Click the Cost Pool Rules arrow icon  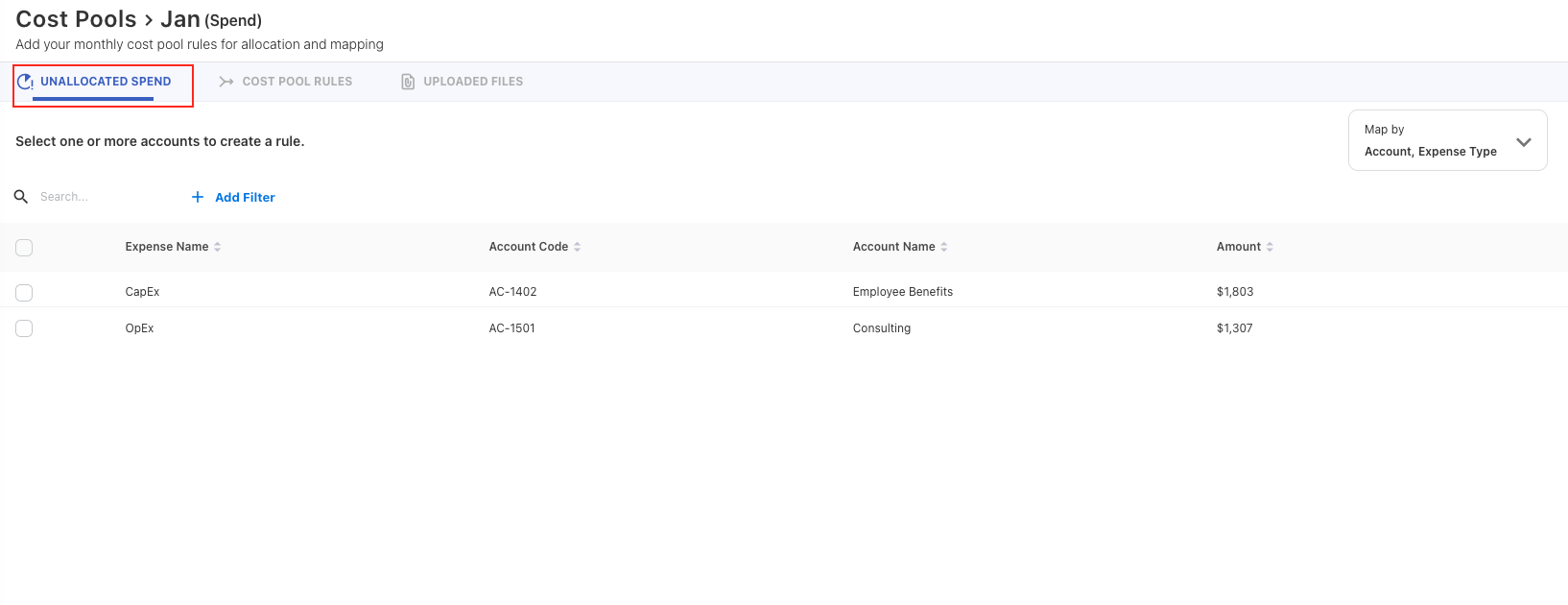[226, 82]
